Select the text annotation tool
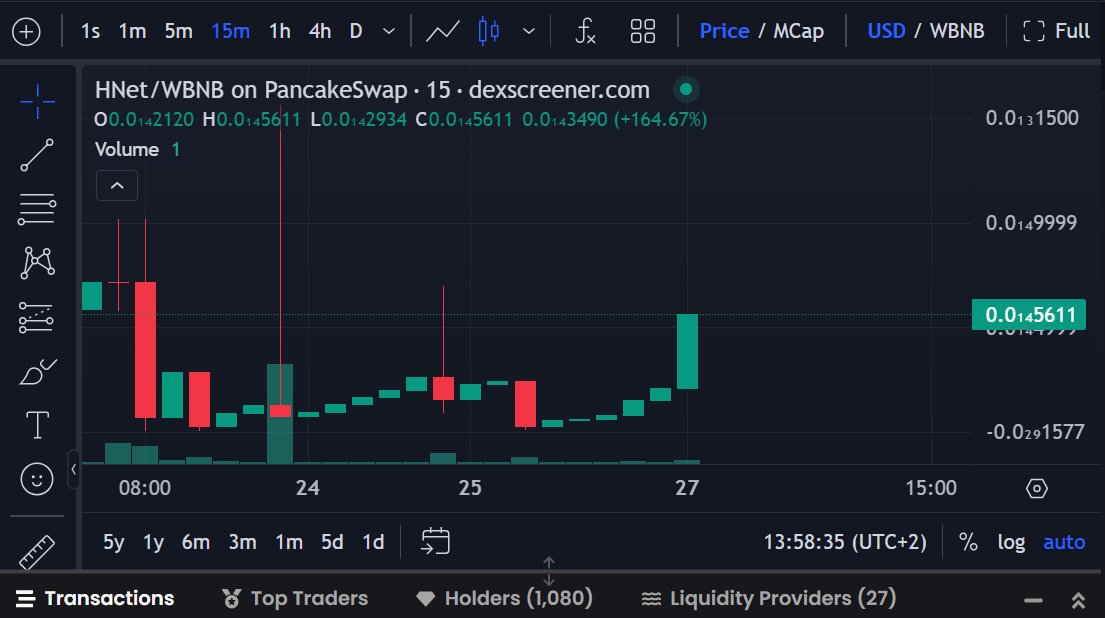The image size is (1105, 618). [36, 424]
